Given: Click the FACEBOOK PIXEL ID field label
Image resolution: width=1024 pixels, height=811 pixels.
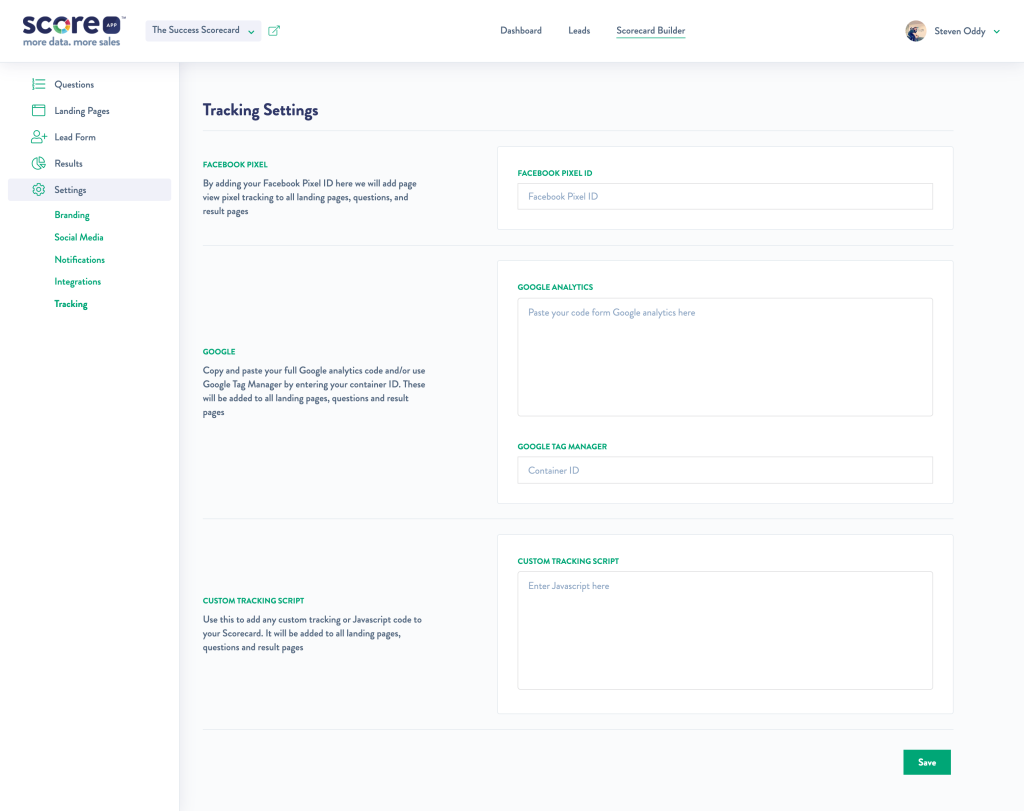Looking at the screenshot, I should [x=554, y=173].
